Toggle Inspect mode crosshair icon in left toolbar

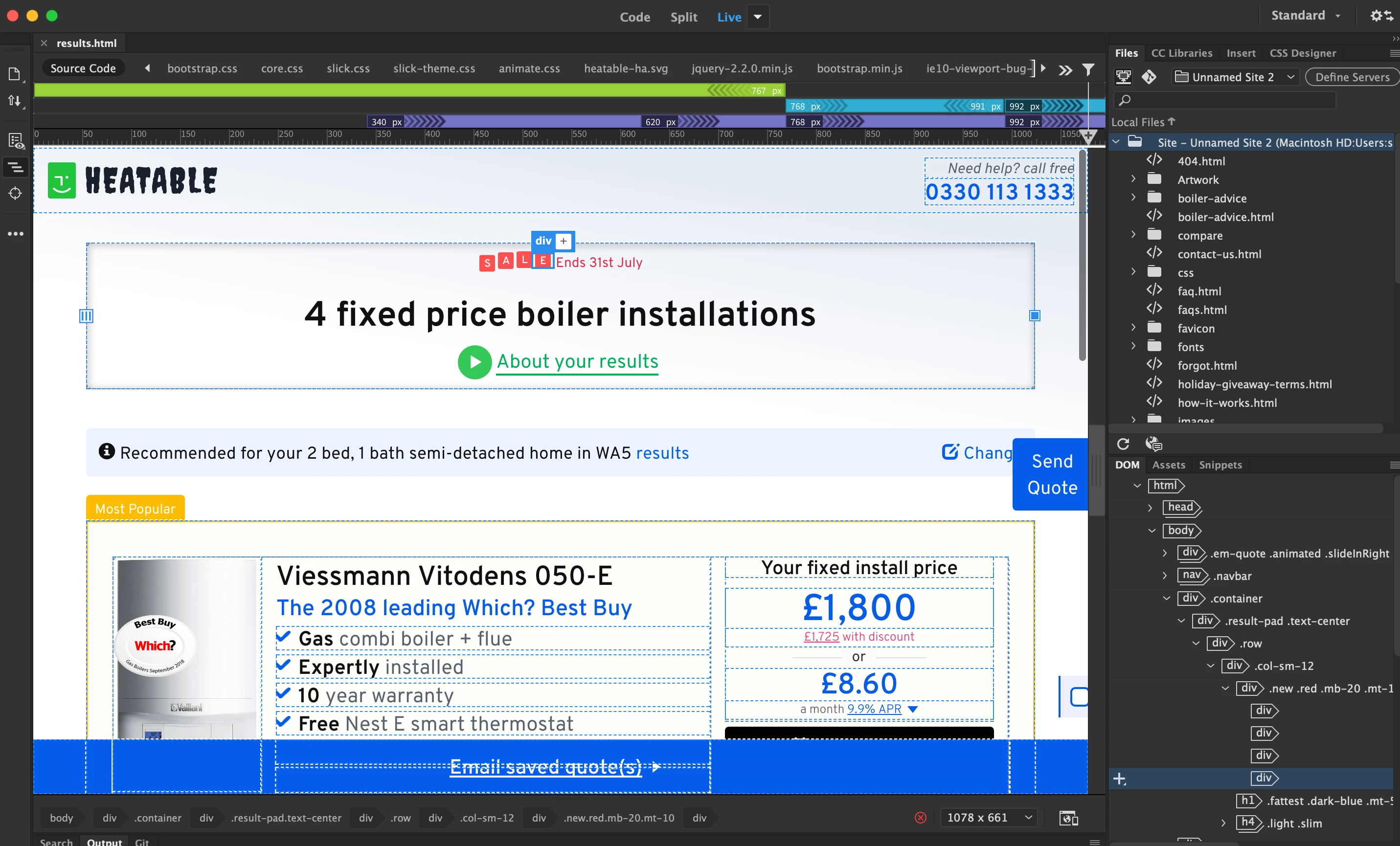(15, 193)
